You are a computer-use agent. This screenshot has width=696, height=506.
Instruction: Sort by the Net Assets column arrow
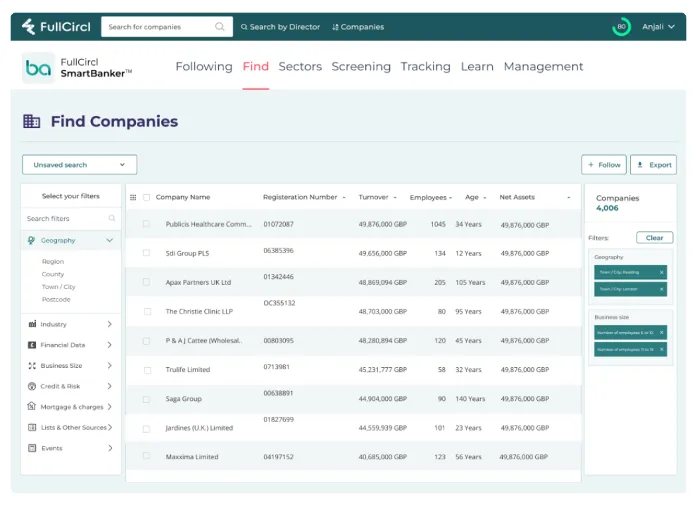(x=569, y=198)
